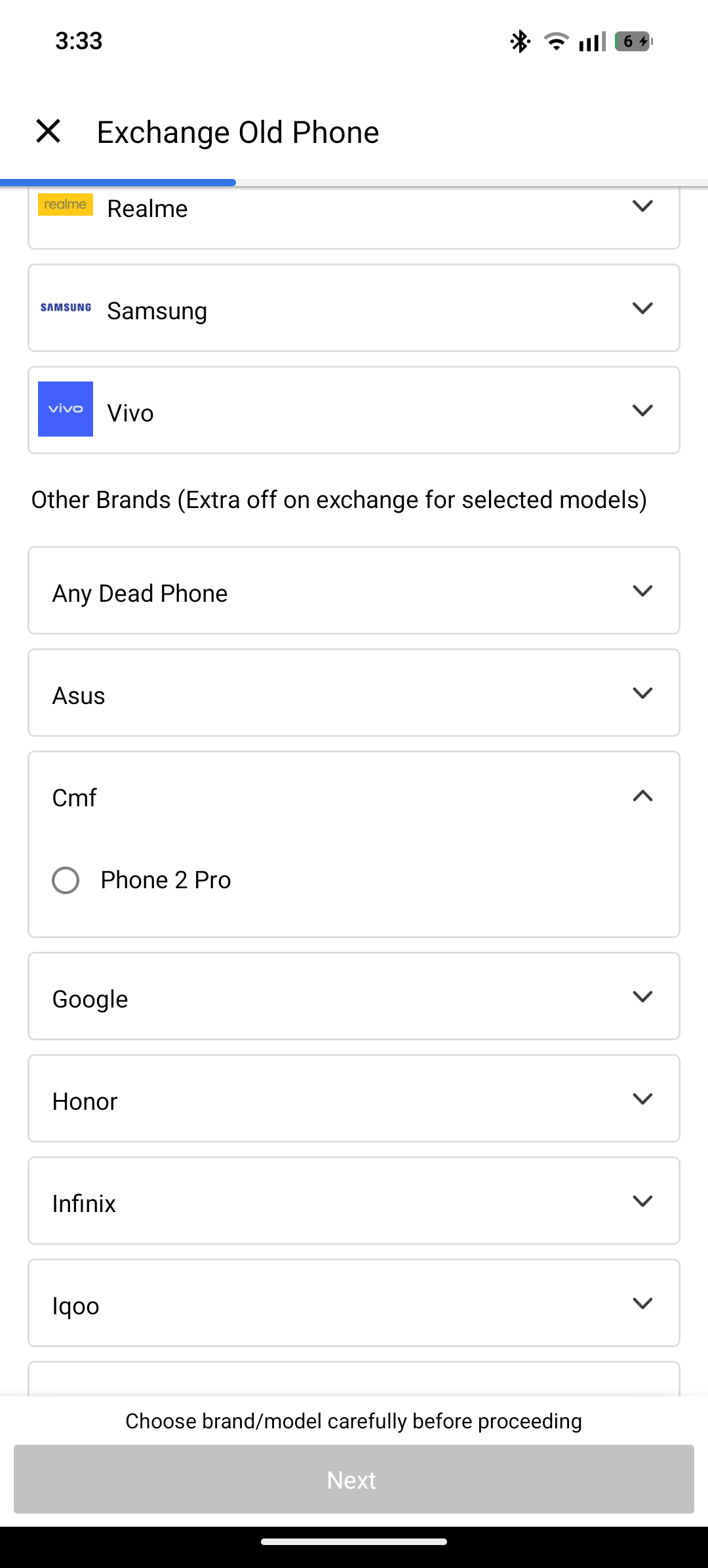
Task: Expand the Samsung models chevron
Action: point(642,308)
